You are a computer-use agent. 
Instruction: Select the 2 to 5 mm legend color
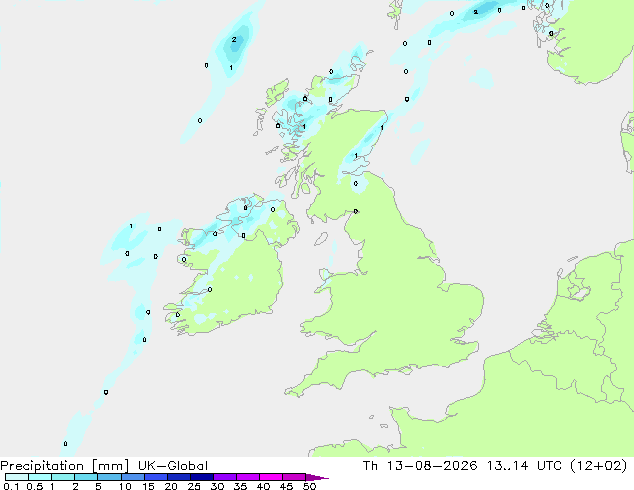click(86, 477)
